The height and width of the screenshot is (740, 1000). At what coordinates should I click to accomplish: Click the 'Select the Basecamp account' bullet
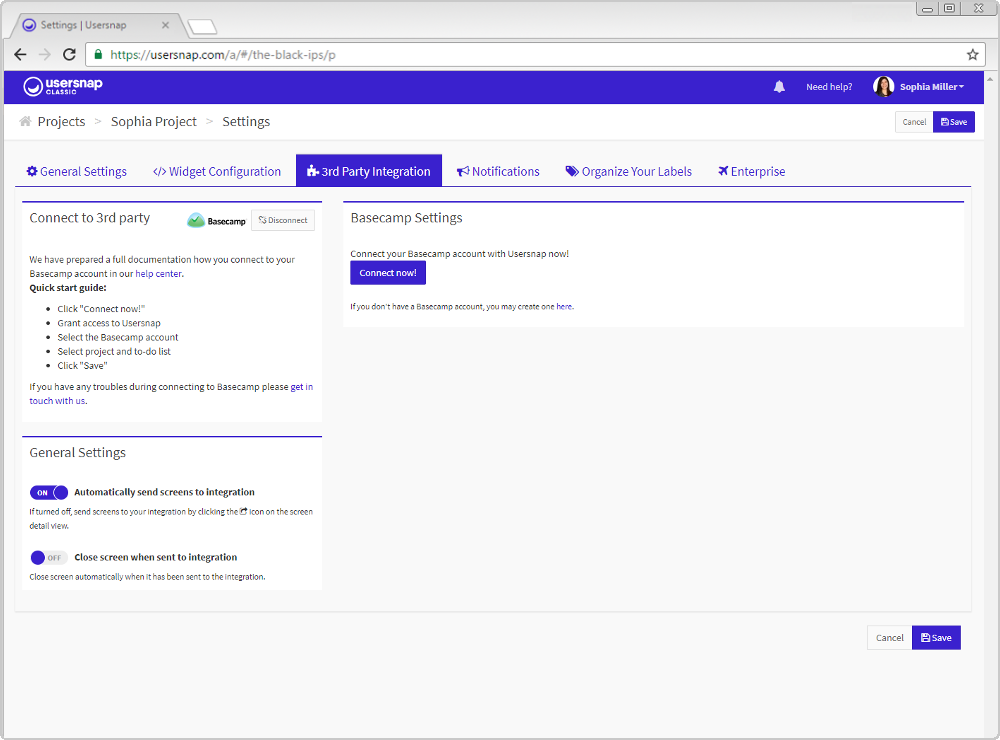(x=118, y=337)
